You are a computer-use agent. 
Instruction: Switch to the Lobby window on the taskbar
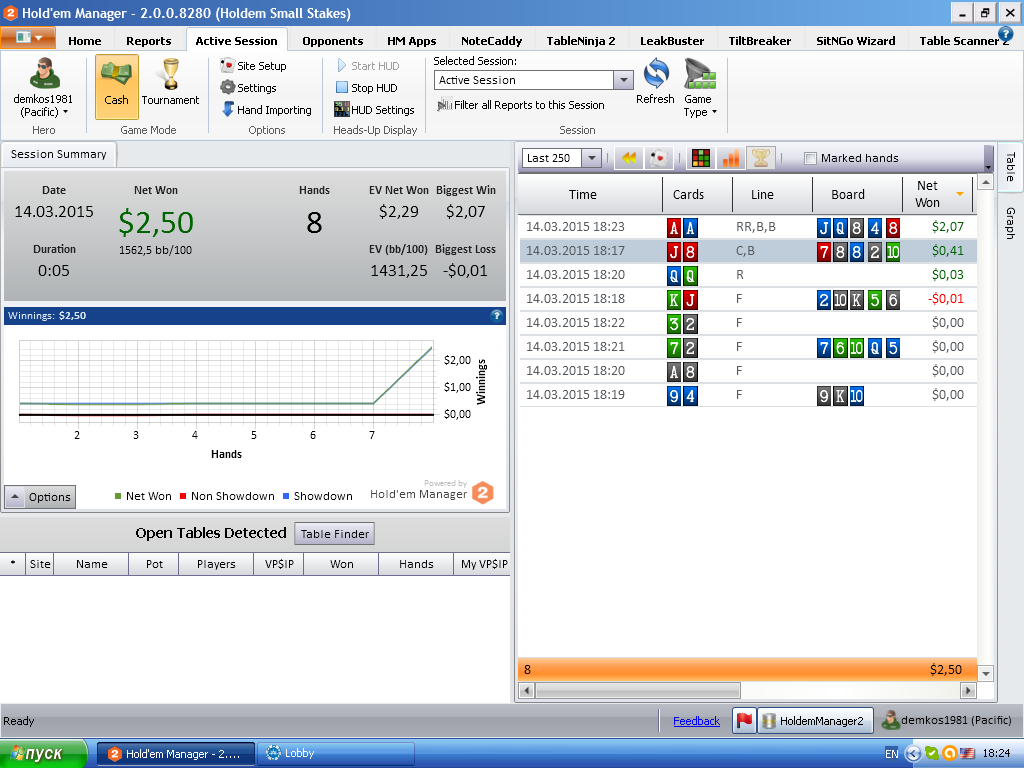coord(336,754)
